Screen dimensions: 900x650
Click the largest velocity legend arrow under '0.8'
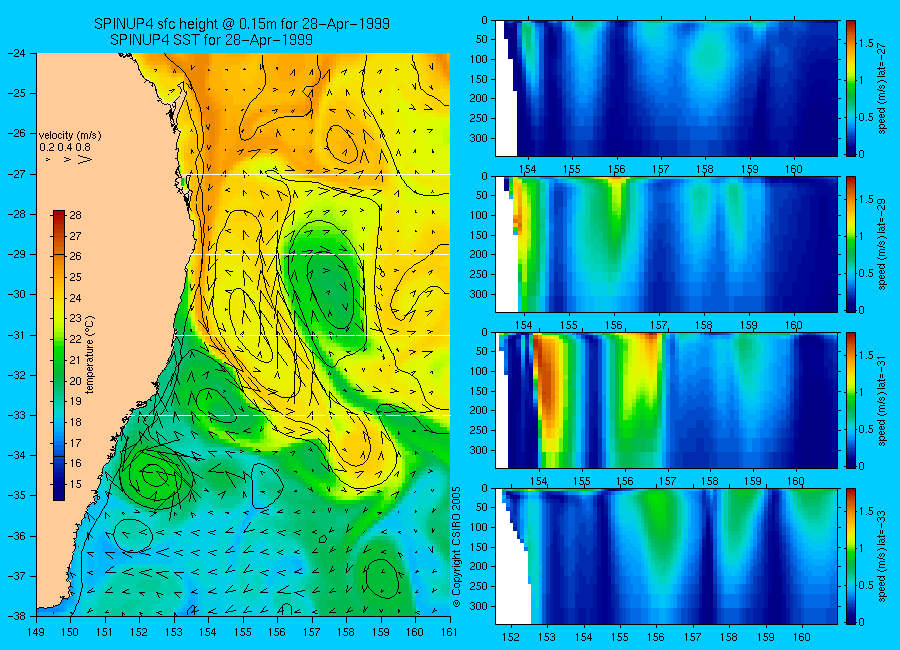pos(85,159)
